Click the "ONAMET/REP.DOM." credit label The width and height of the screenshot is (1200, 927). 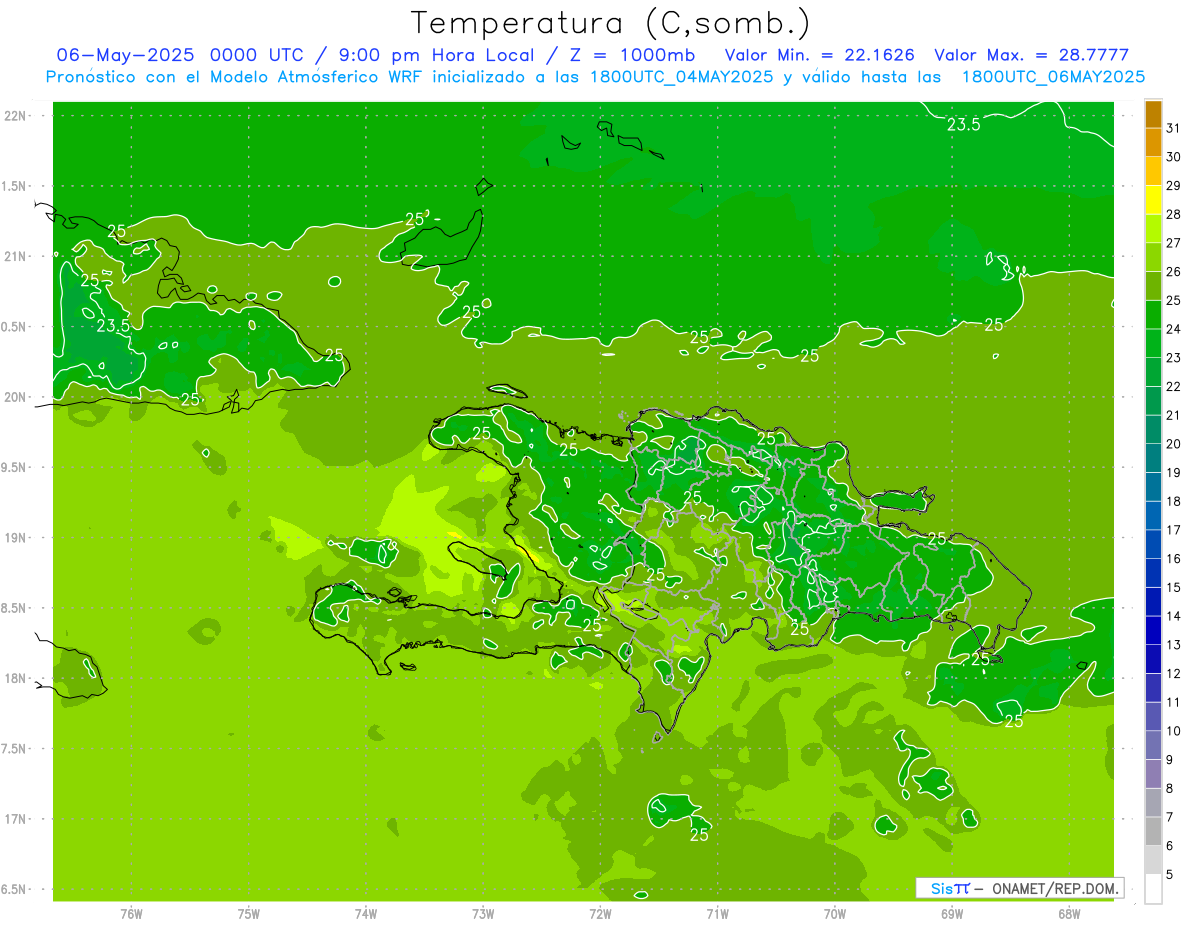[1056, 888]
